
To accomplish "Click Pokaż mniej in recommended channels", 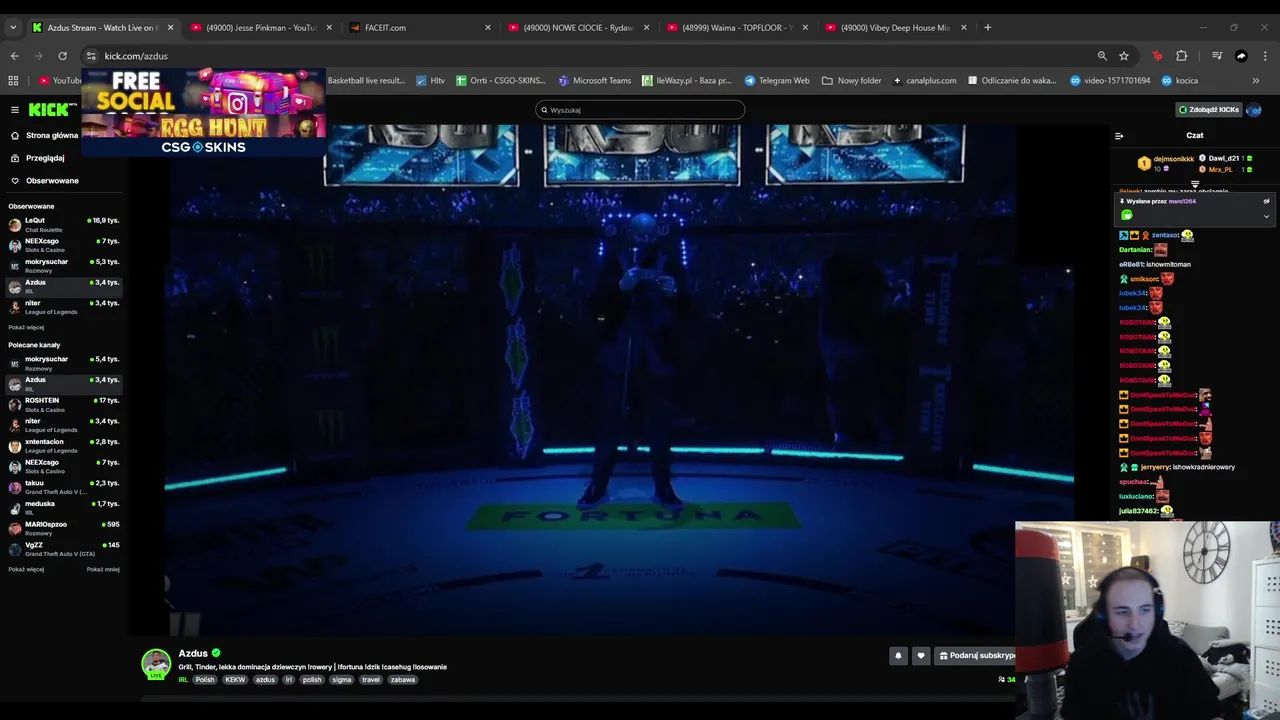I will [103, 569].
